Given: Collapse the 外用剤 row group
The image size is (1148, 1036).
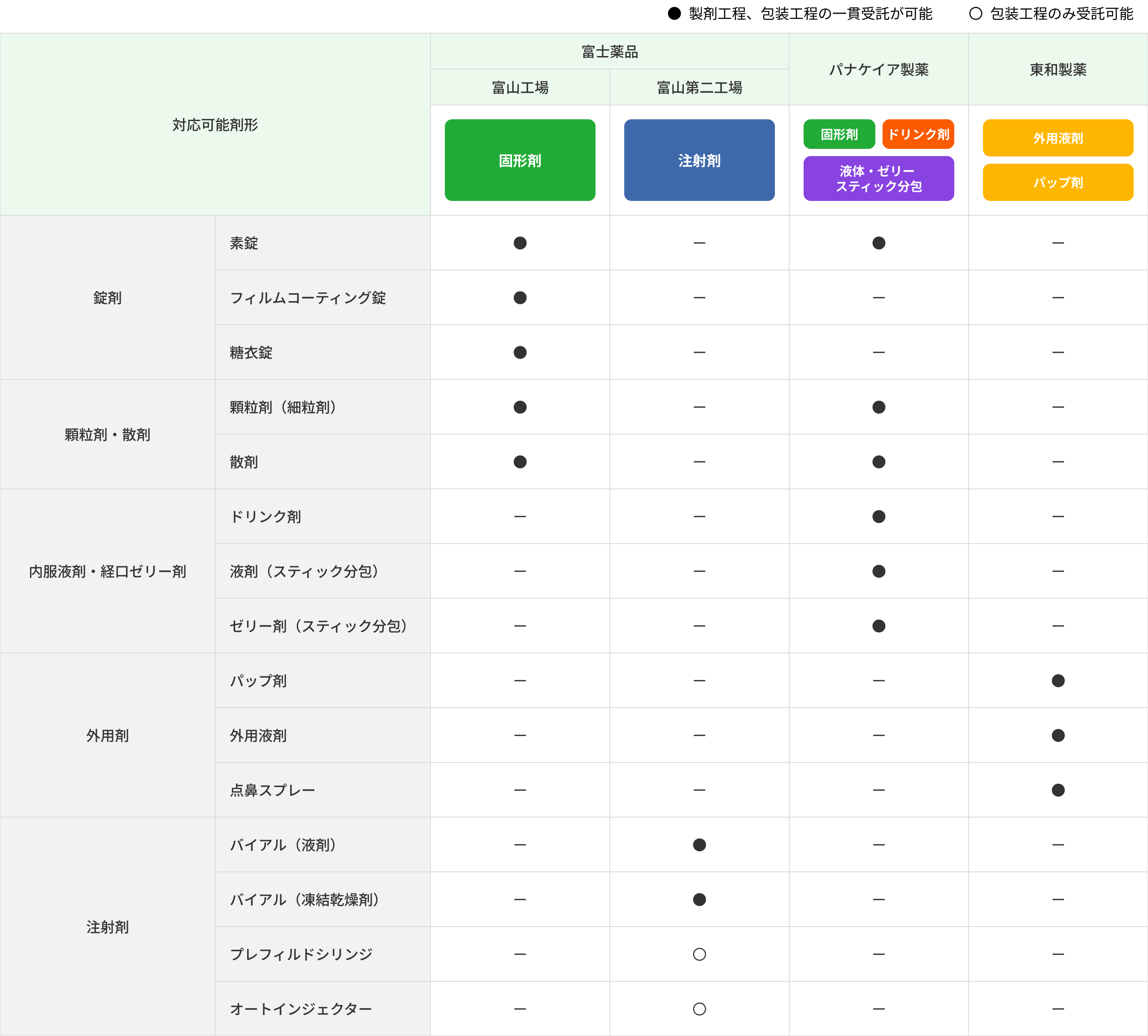Looking at the screenshot, I should click(107, 735).
